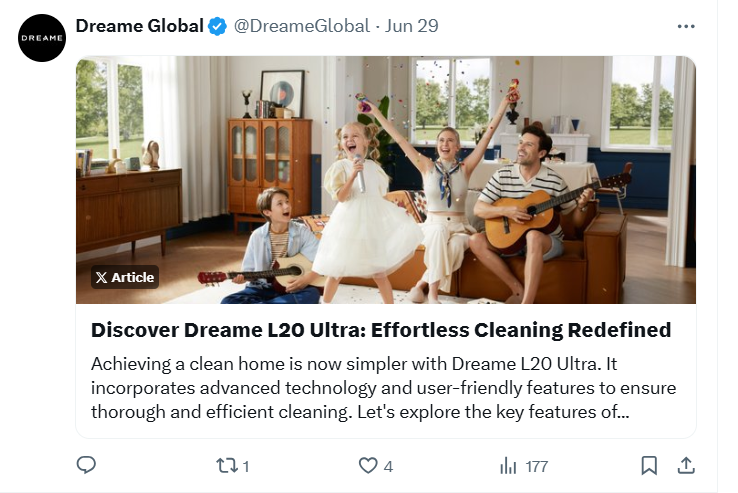
Task: Open the three-dot more options menu
Action: click(x=686, y=26)
